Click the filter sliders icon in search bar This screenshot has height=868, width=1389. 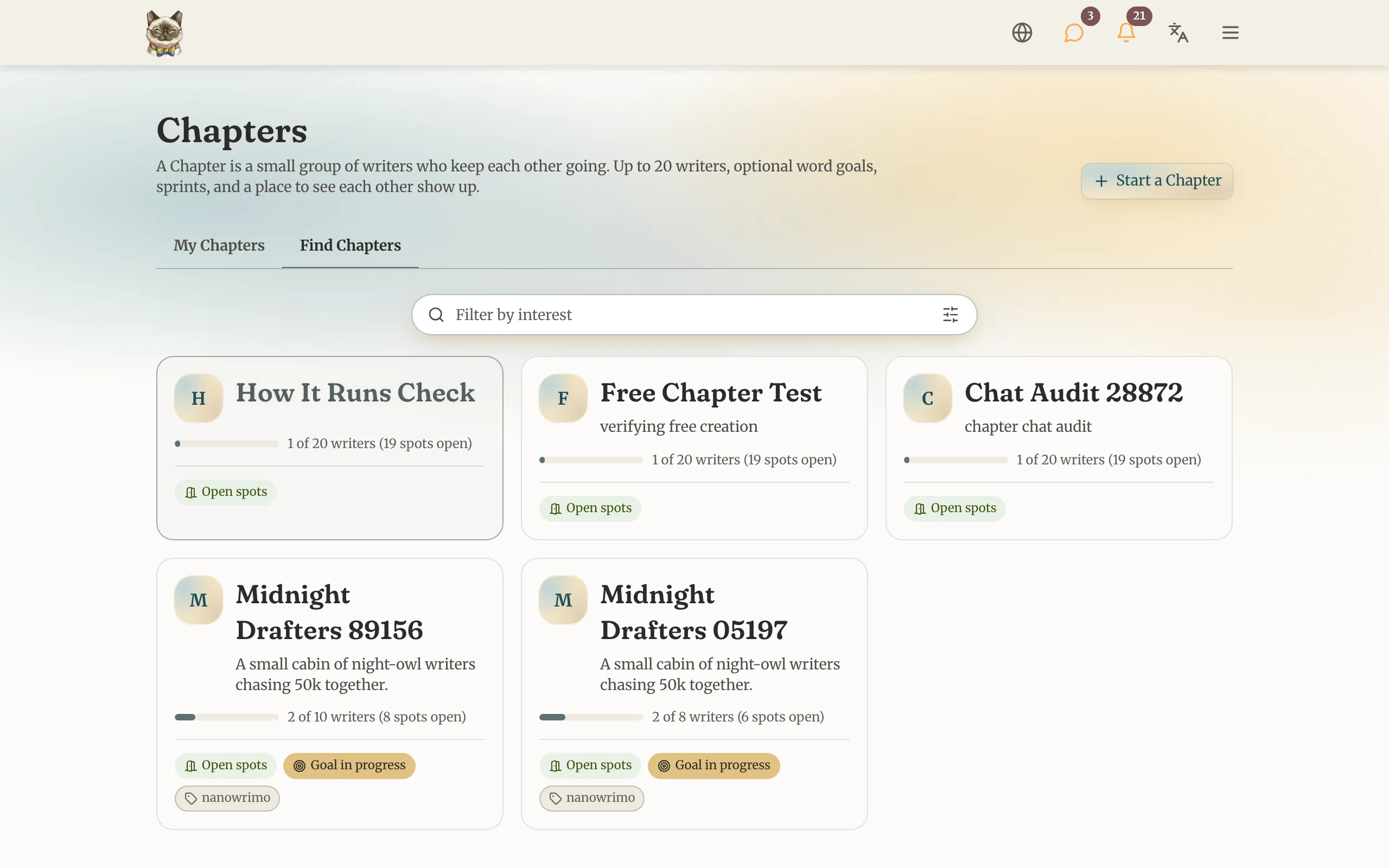950,315
